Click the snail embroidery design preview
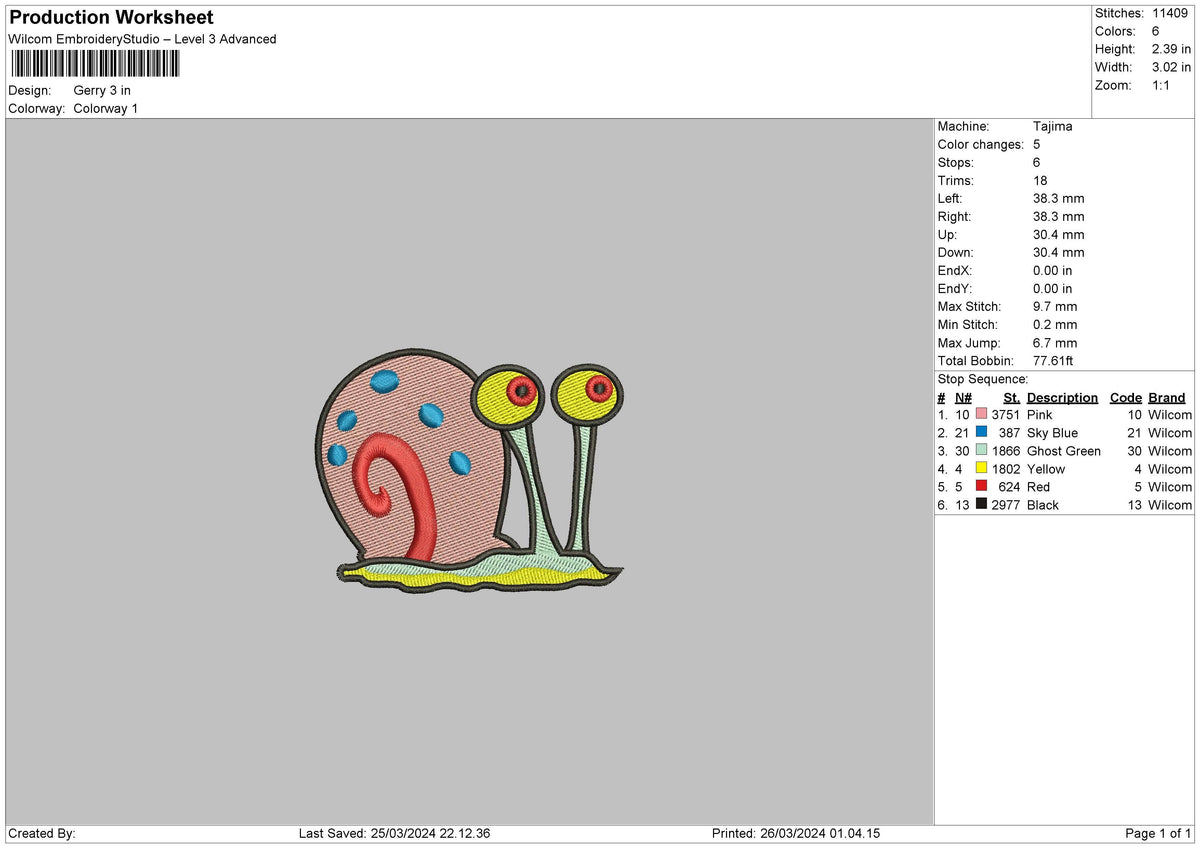 468,471
